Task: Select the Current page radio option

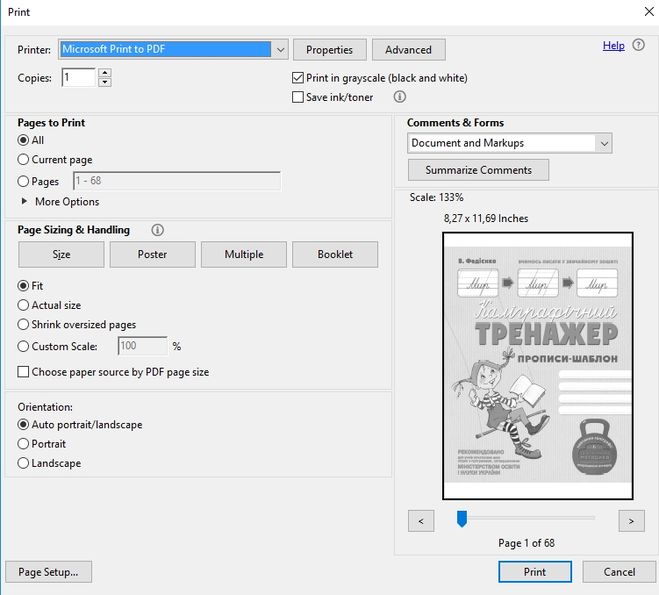Action: coord(24,160)
